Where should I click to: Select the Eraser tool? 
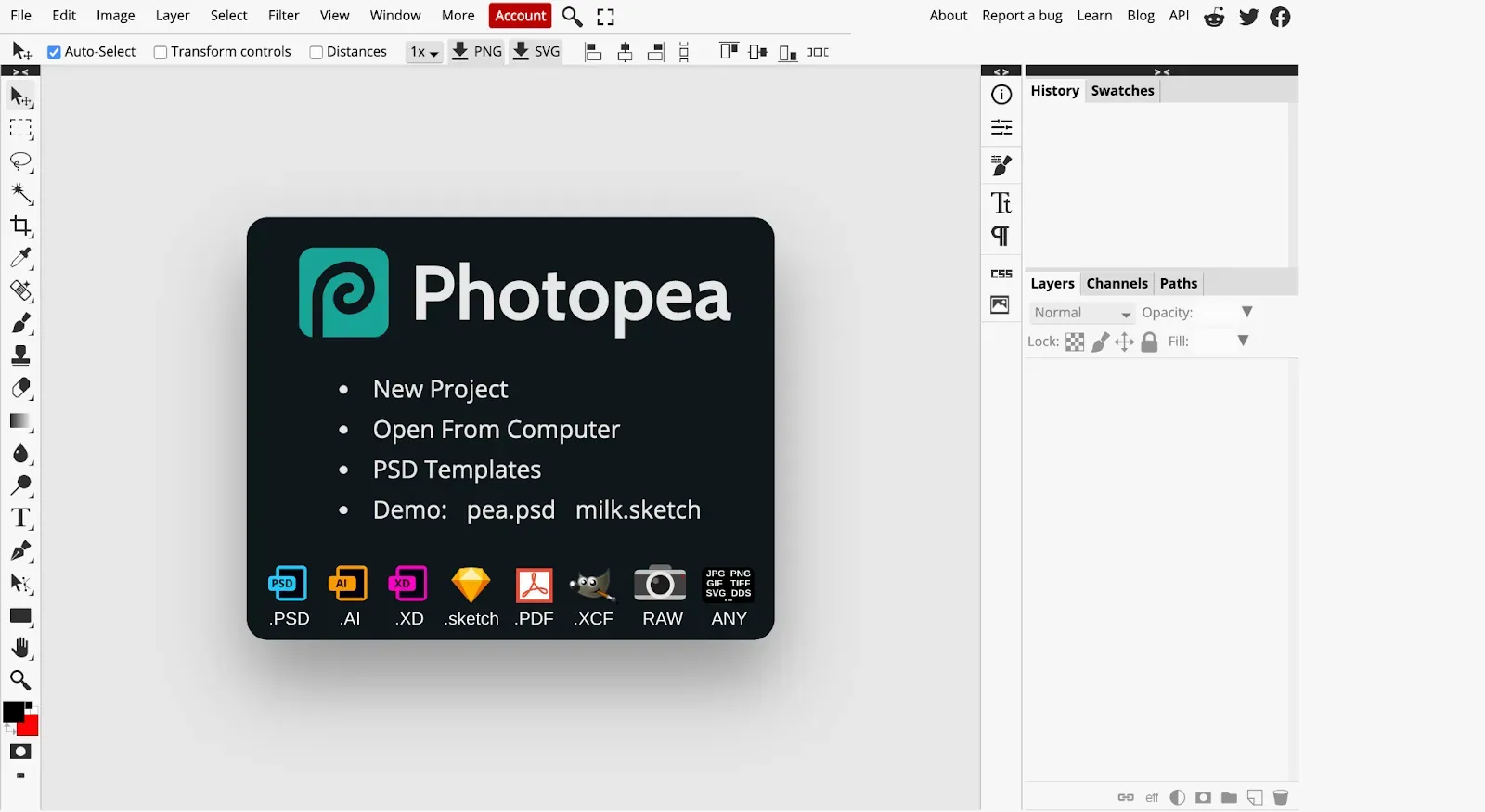tap(20, 388)
